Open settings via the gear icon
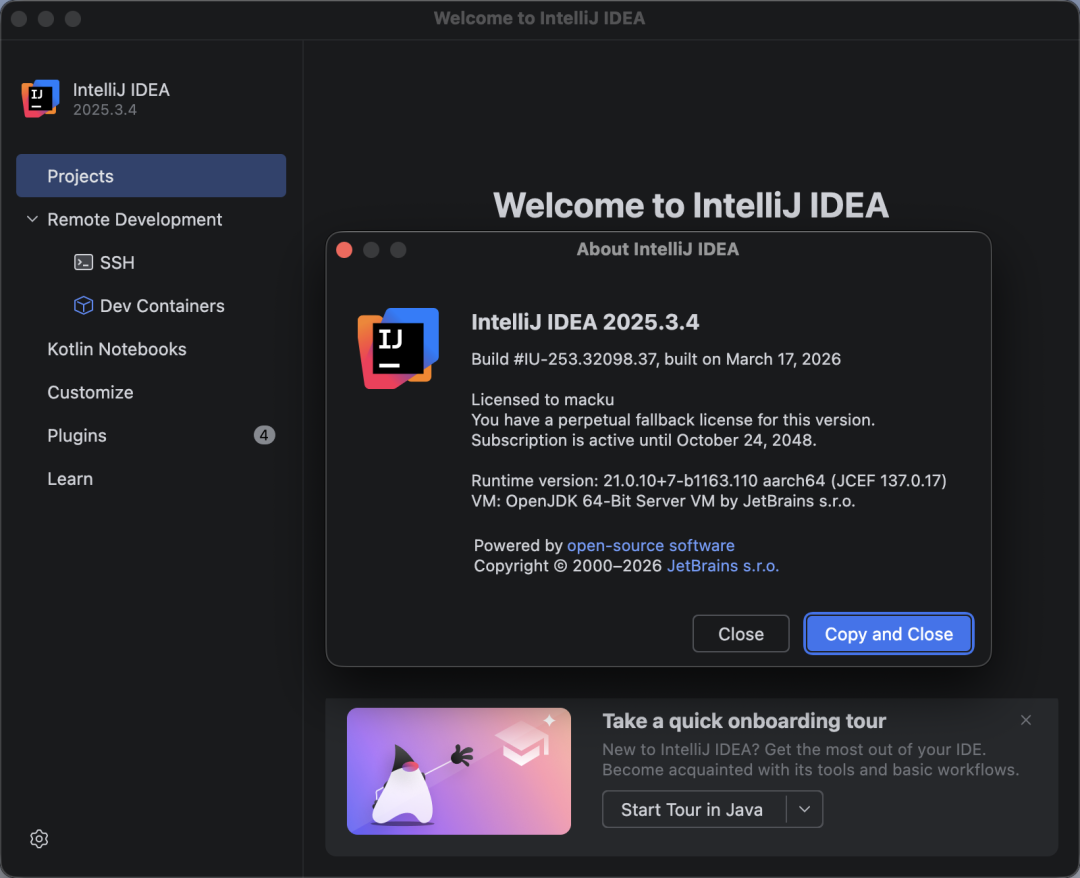 click(x=39, y=839)
